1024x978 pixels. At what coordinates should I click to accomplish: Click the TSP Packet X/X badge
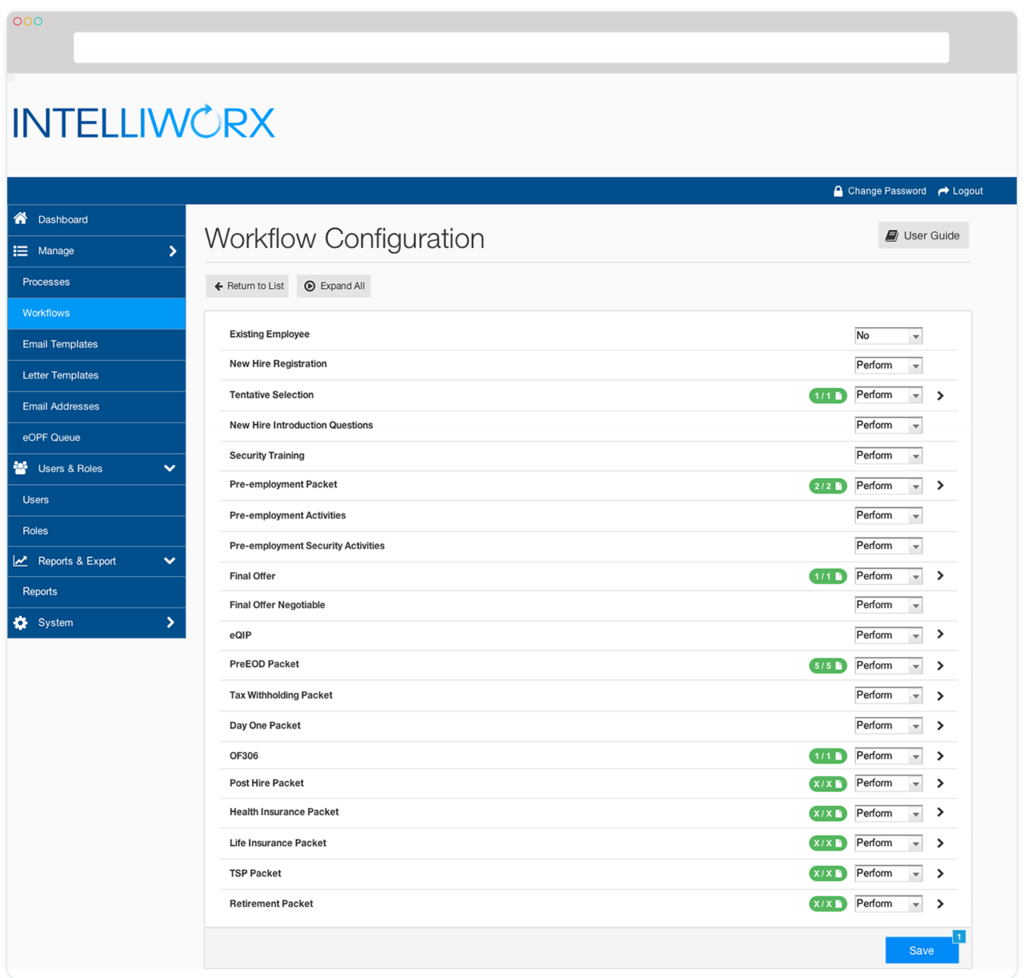click(827, 874)
